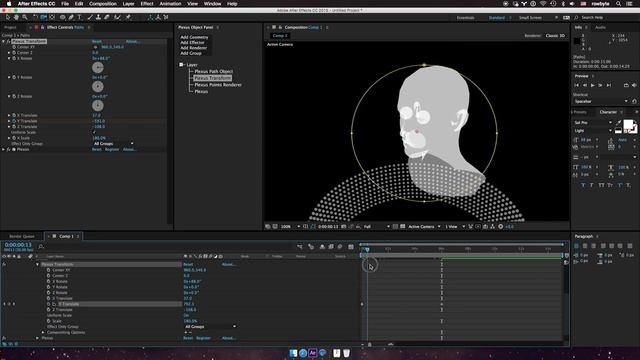Toggle the Z Translate stopwatch in Effect Controls
This screenshot has height=360, width=640.
point(13,127)
